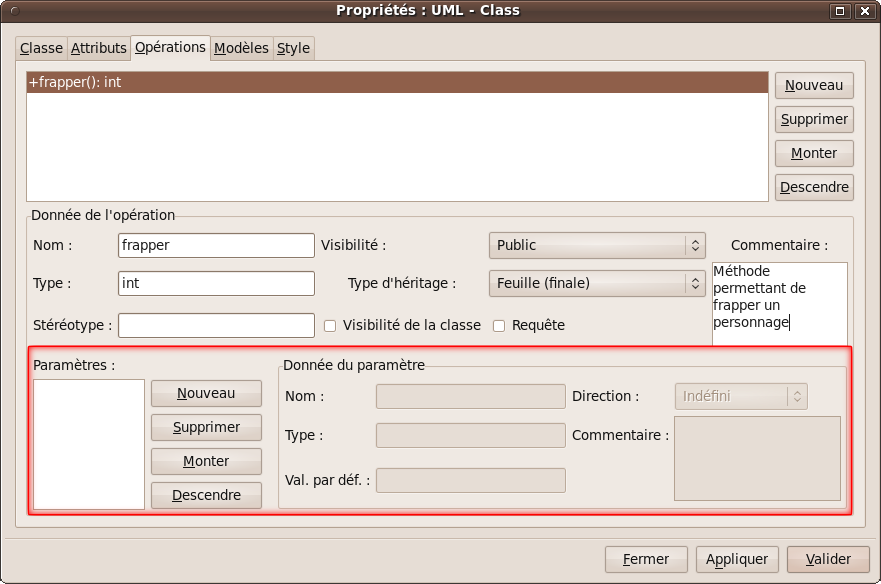Click the Type field containing int
881x584 pixels.
216,283
